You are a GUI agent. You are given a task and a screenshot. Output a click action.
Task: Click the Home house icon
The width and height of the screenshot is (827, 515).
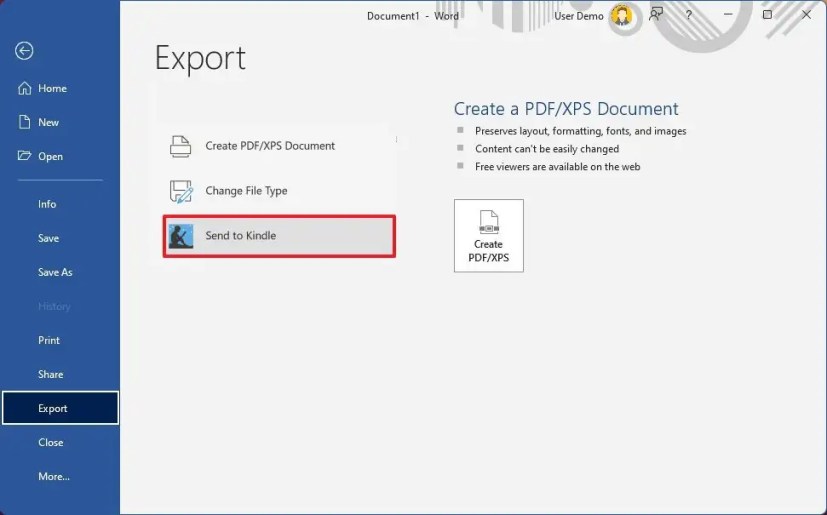[x=24, y=88]
